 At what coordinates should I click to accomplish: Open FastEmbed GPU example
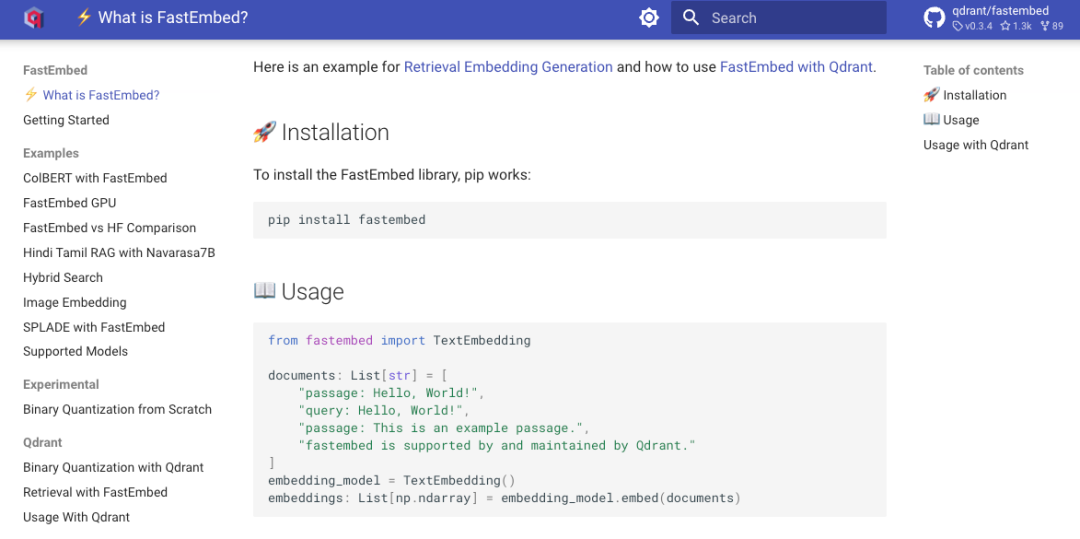pos(70,203)
